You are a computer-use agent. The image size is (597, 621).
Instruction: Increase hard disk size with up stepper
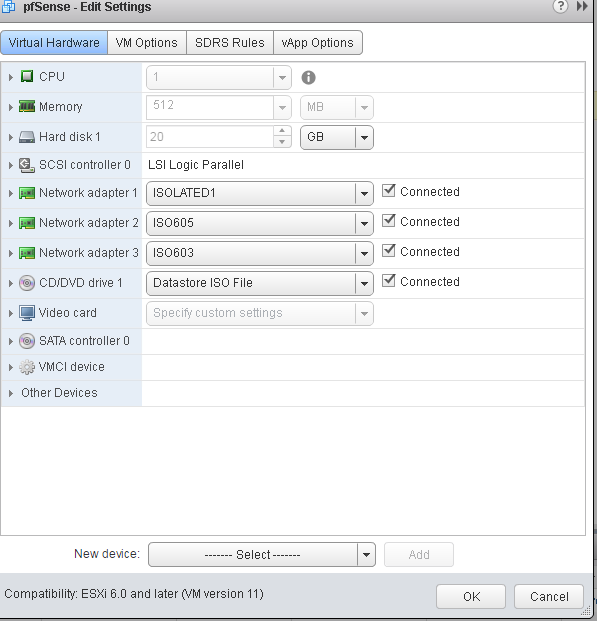pyautogui.click(x=282, y=131)
